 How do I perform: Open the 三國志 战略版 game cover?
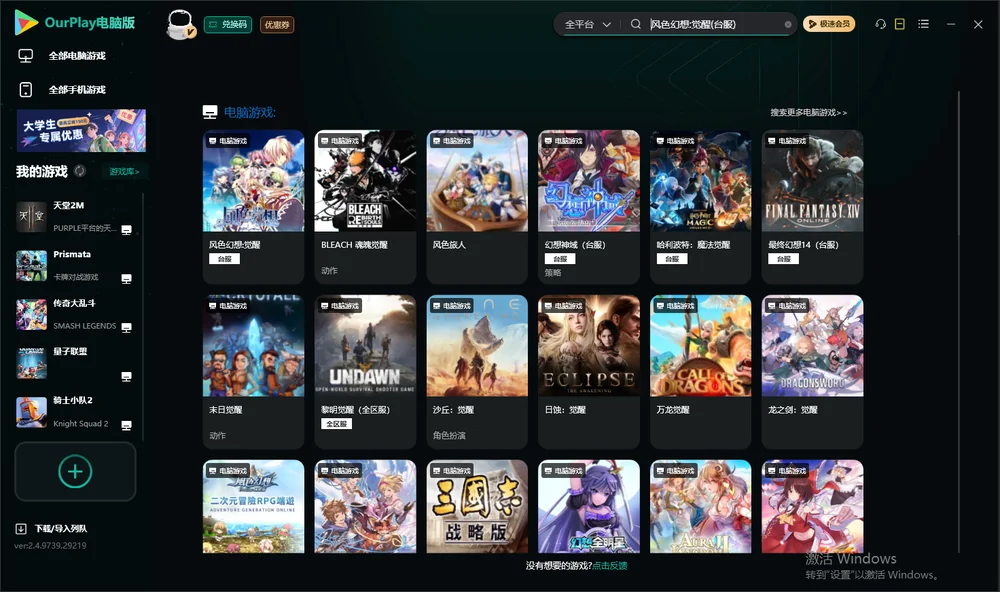pyautogui.click(x=477, y=507)
